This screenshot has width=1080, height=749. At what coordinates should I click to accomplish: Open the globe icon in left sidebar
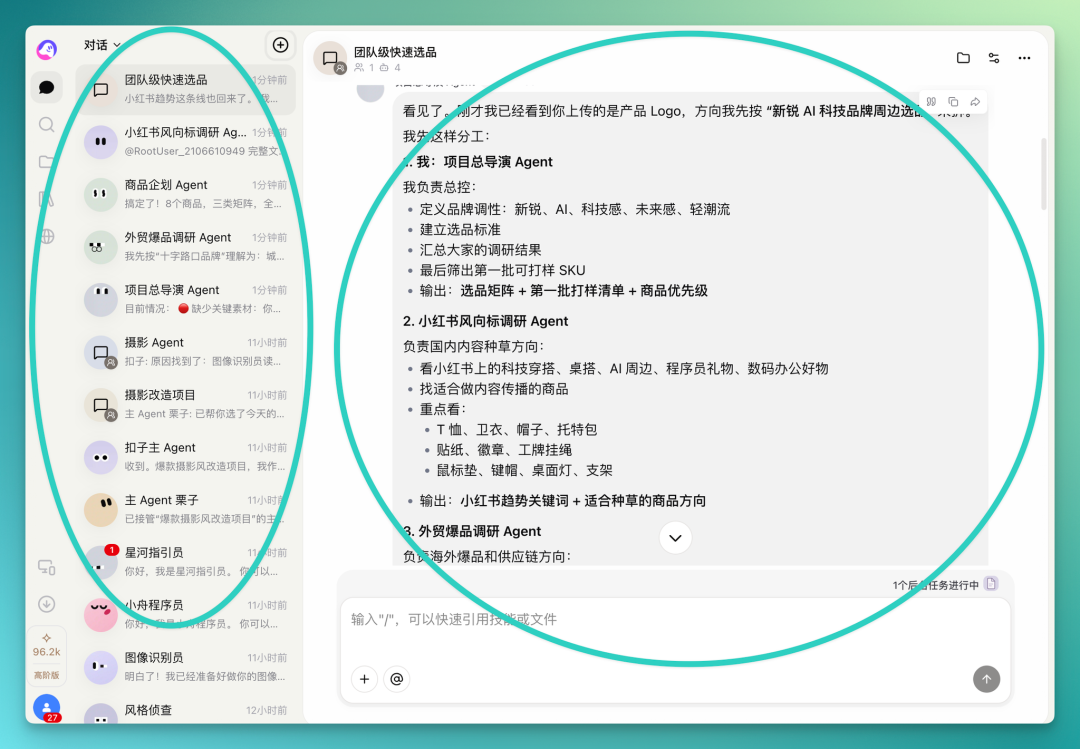click(46, 236)
